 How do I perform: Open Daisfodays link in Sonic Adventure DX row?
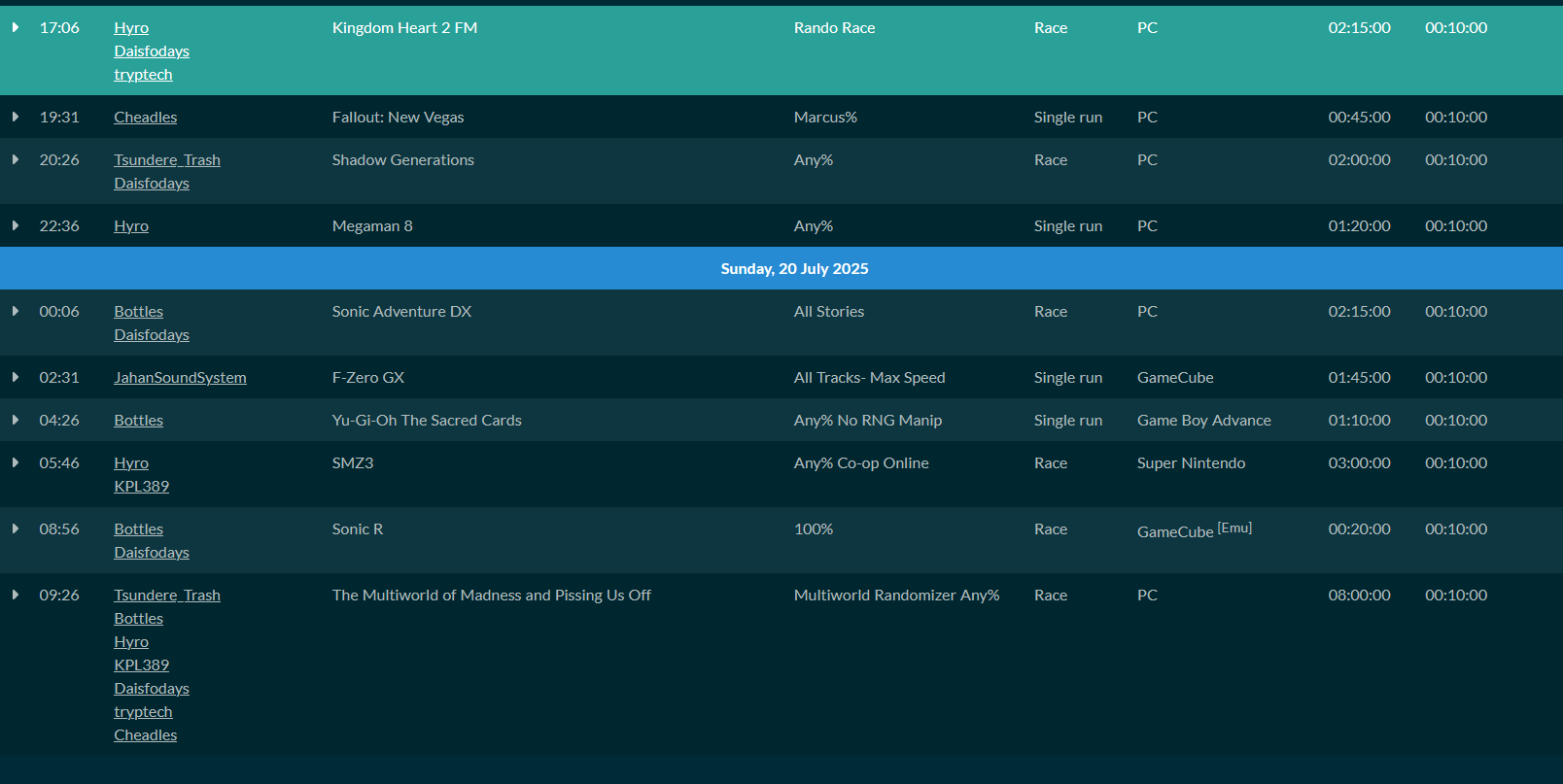[x=152, y=335]
